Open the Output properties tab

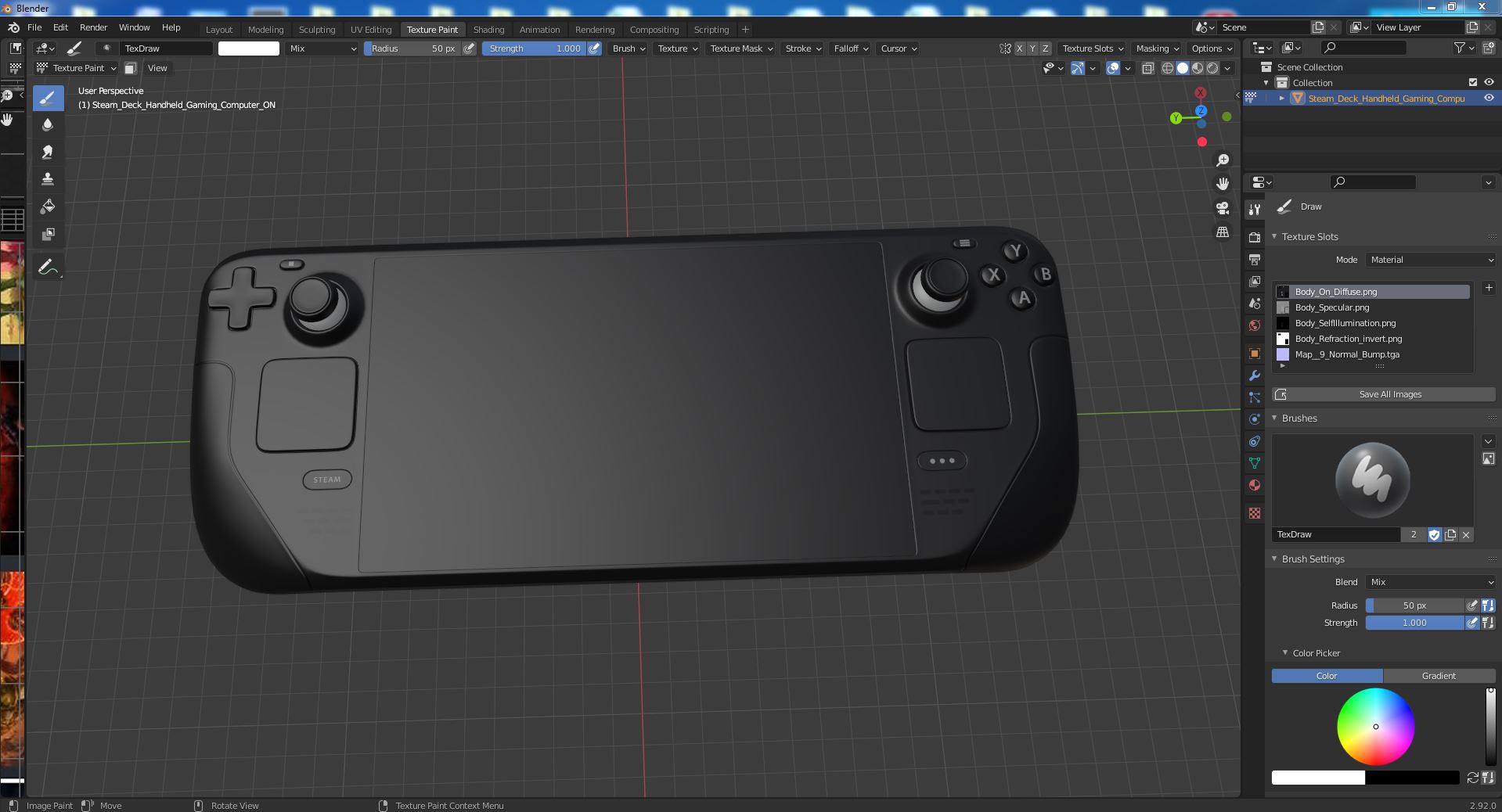1255,260
